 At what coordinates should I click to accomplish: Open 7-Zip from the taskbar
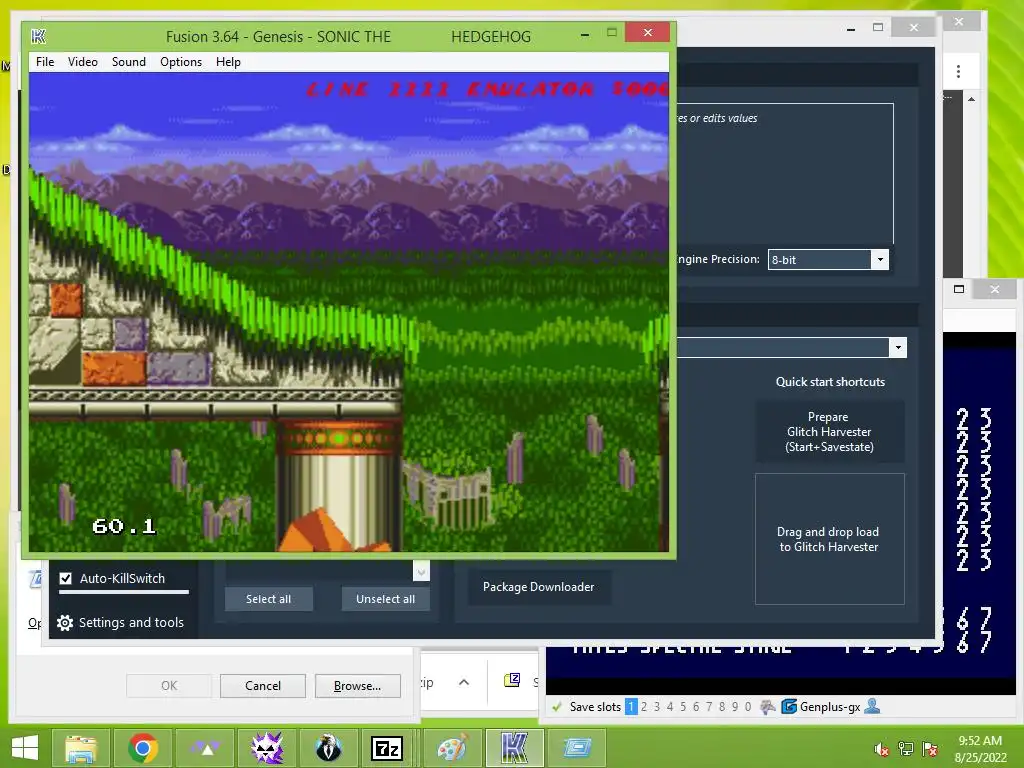387,748
